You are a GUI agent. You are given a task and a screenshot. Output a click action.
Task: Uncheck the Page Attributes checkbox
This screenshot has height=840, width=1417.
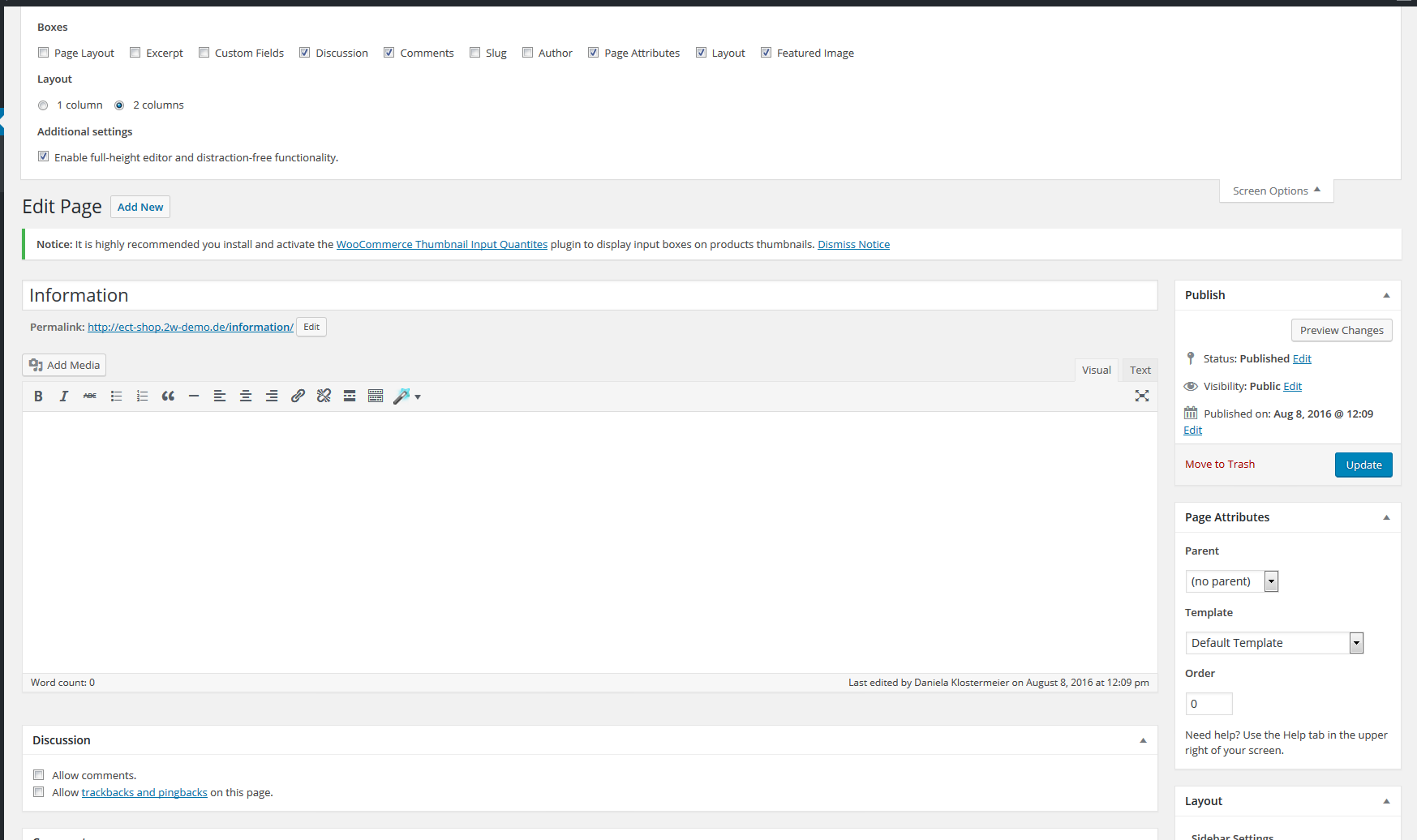594,53
